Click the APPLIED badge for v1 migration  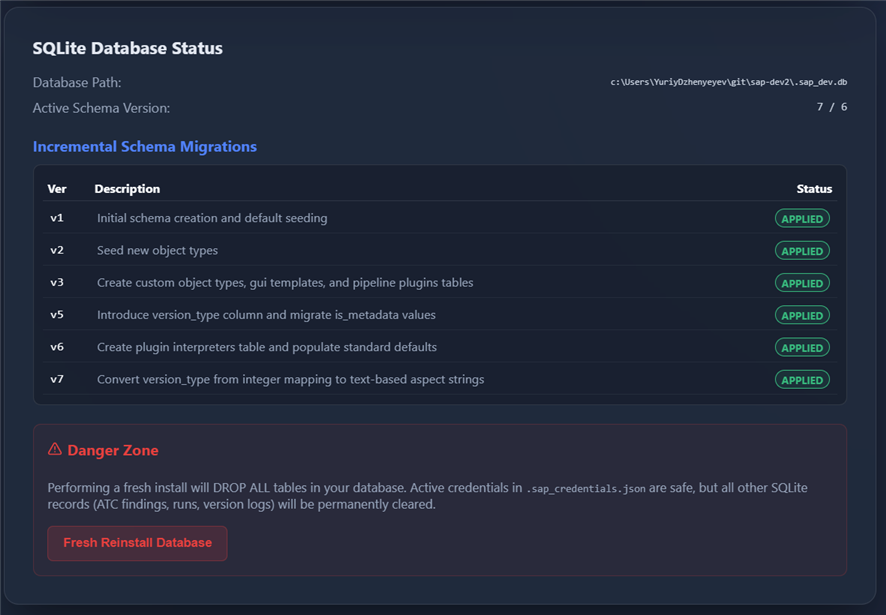click(x=802, y=219)
